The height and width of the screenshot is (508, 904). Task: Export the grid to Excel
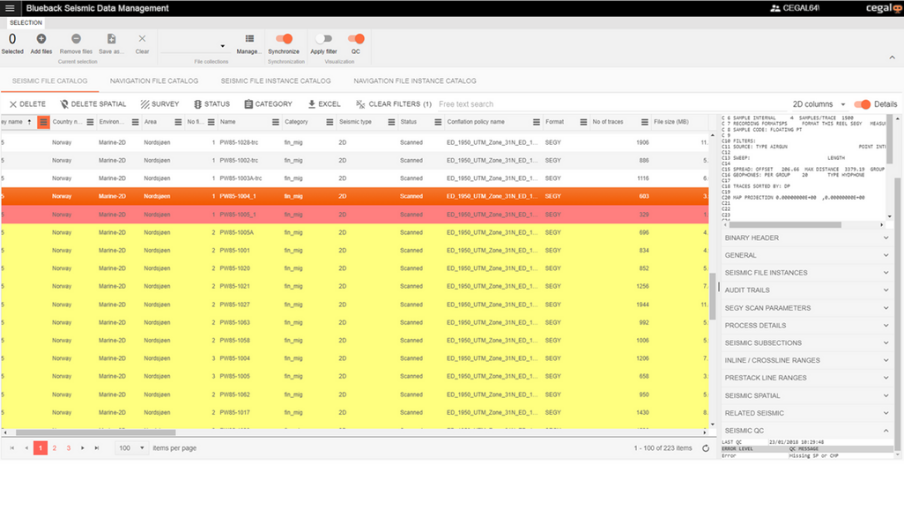pyautogui.click(x=324, y=104)
